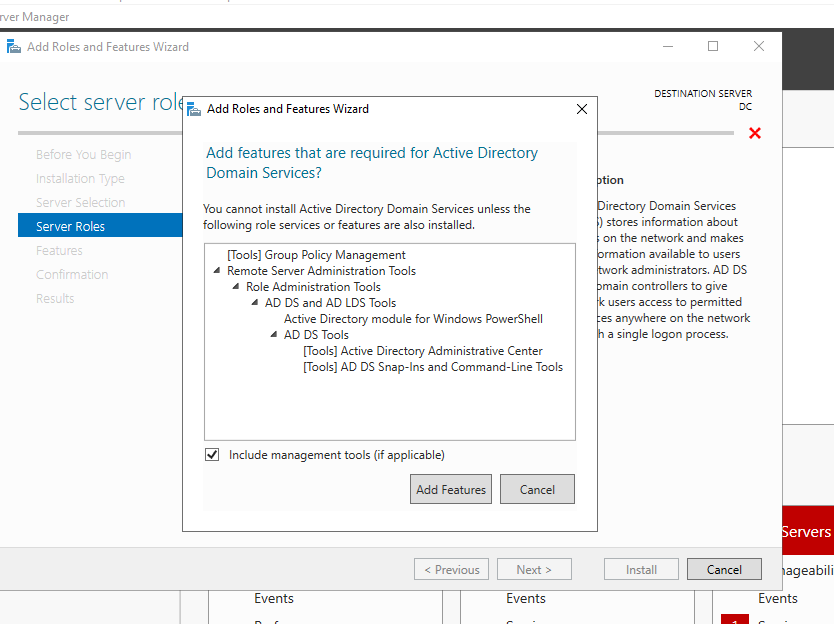Click Remote Server Administration Tools label
This screenshot has height=624, width=834.
(321, 271)
